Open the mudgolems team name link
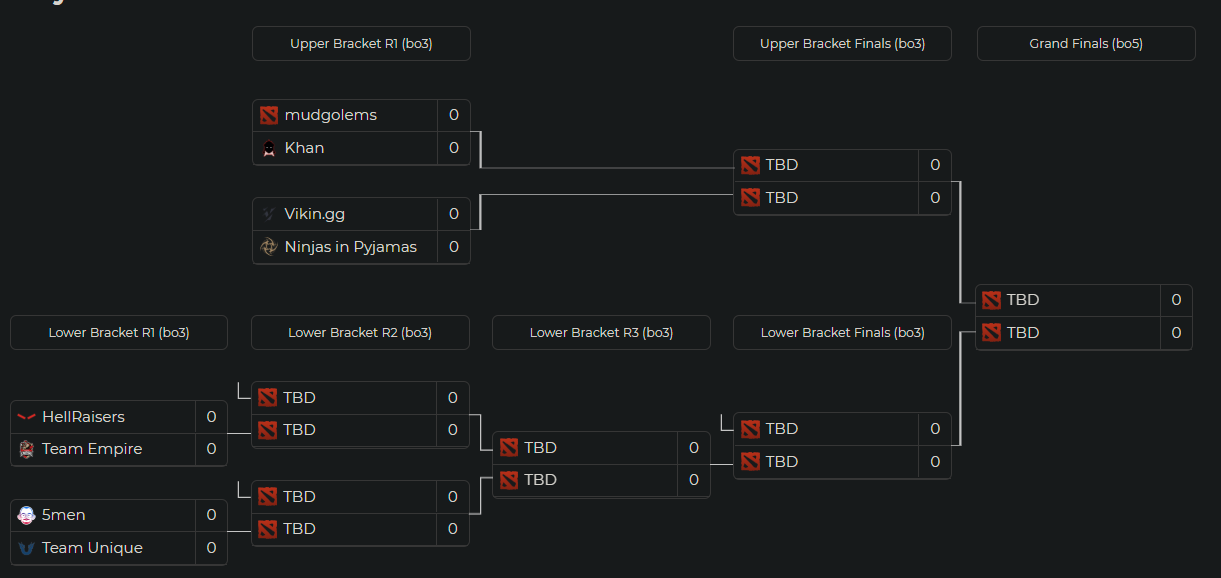 pyautogui.click(x=331, y=115)
